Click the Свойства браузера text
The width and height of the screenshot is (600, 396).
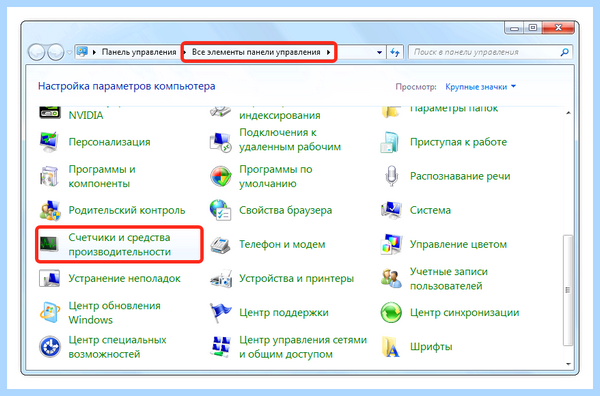point(285,210)
